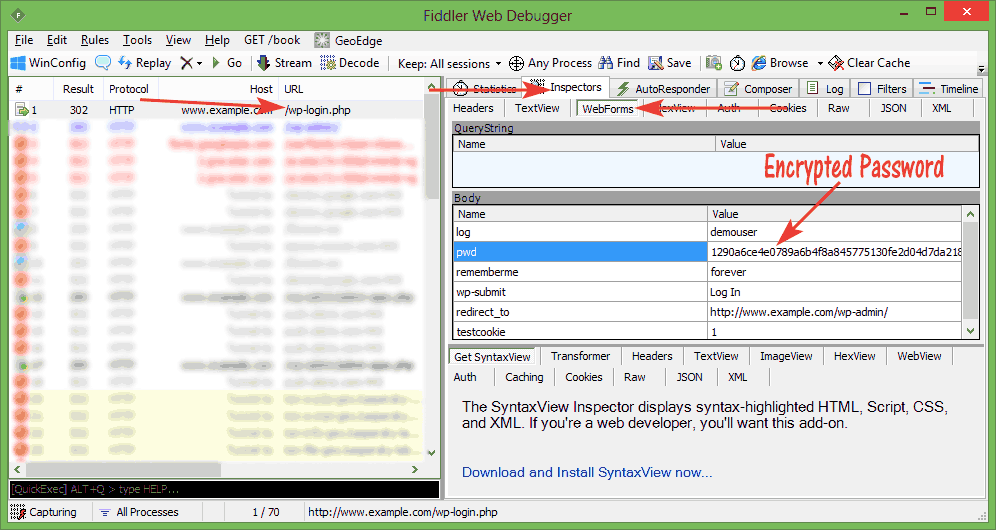Click redirect_to URL value cell
Screen dimensions: 996x530
835,312
